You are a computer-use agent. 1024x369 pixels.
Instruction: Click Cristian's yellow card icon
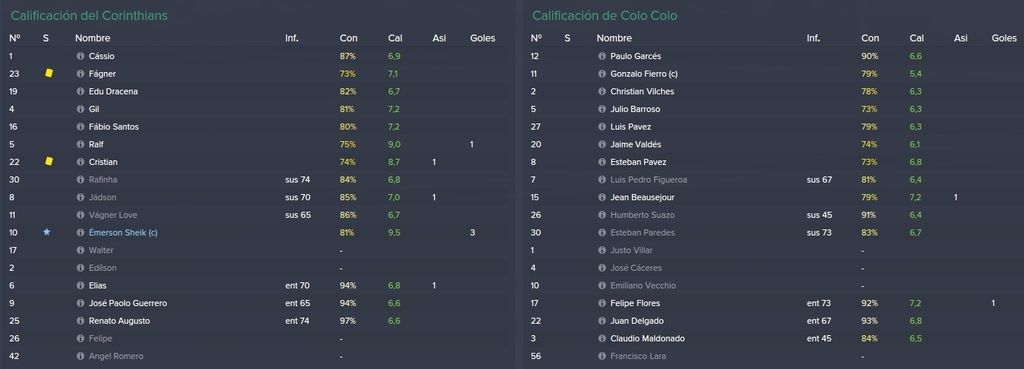[49, 162]
